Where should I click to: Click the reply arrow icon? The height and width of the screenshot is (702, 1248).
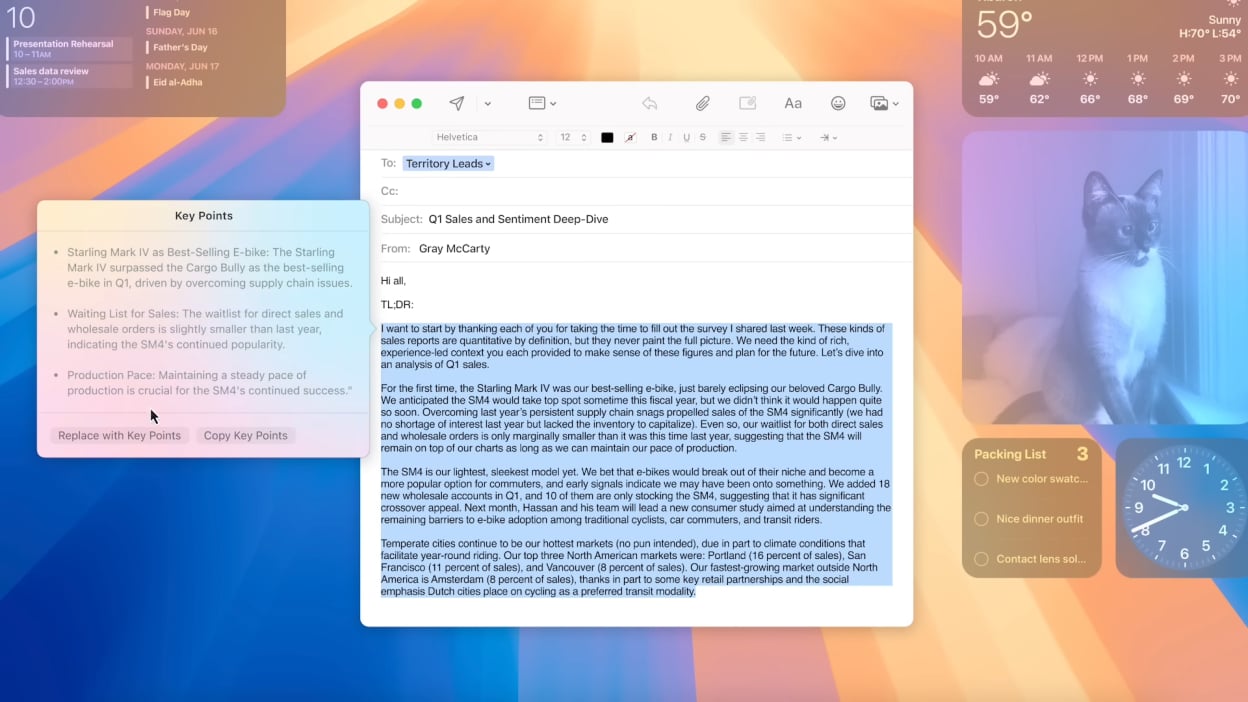649,103
